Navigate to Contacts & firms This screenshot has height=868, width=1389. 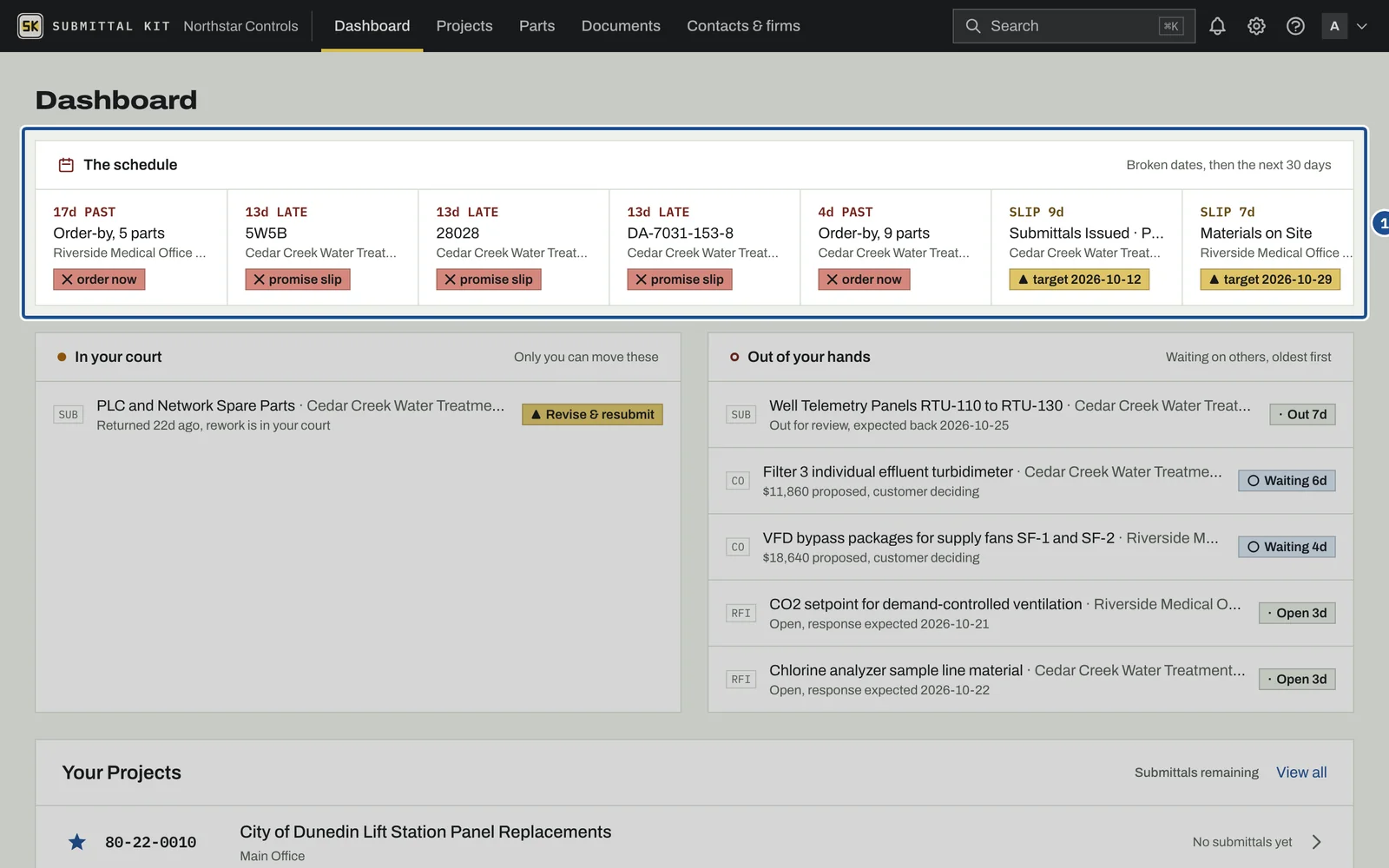tap(744, 26)
